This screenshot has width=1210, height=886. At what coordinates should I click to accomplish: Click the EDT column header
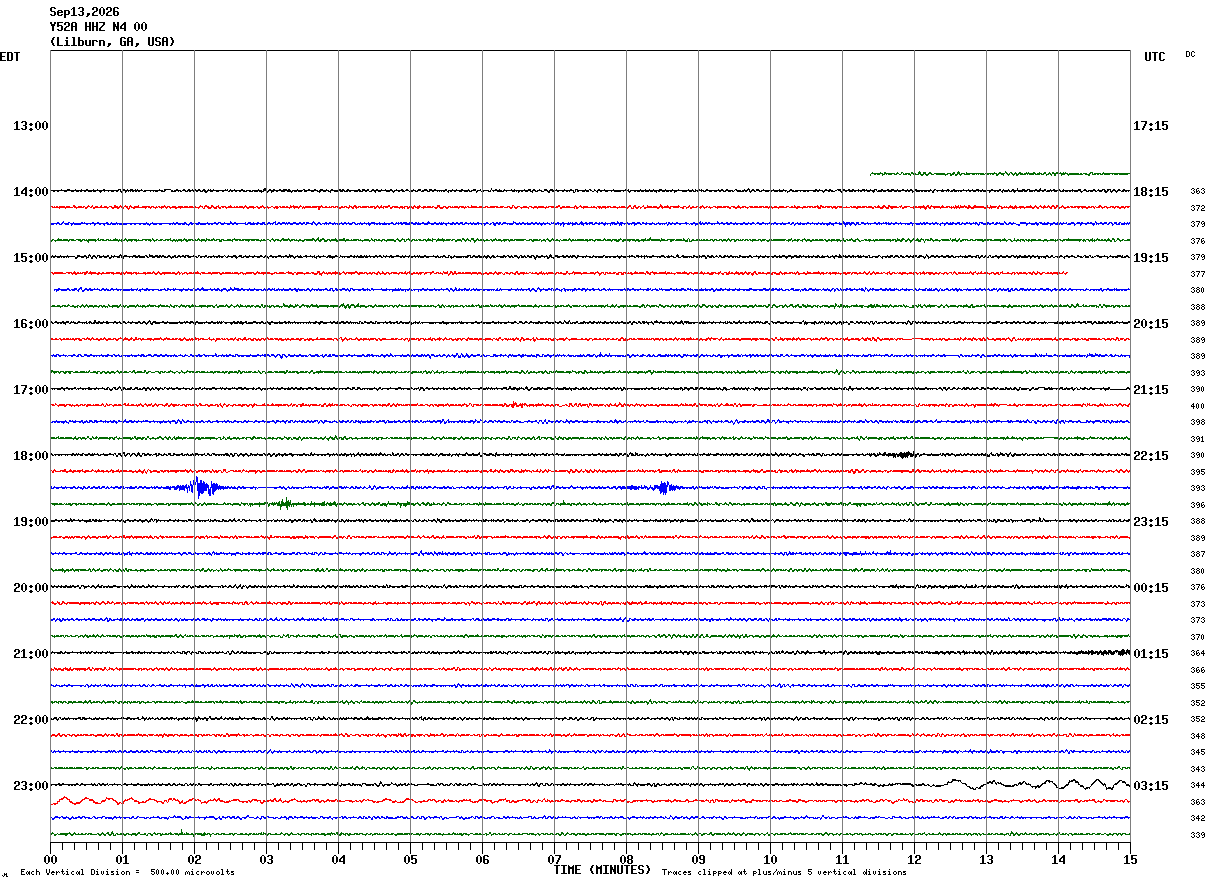[9, 57]
